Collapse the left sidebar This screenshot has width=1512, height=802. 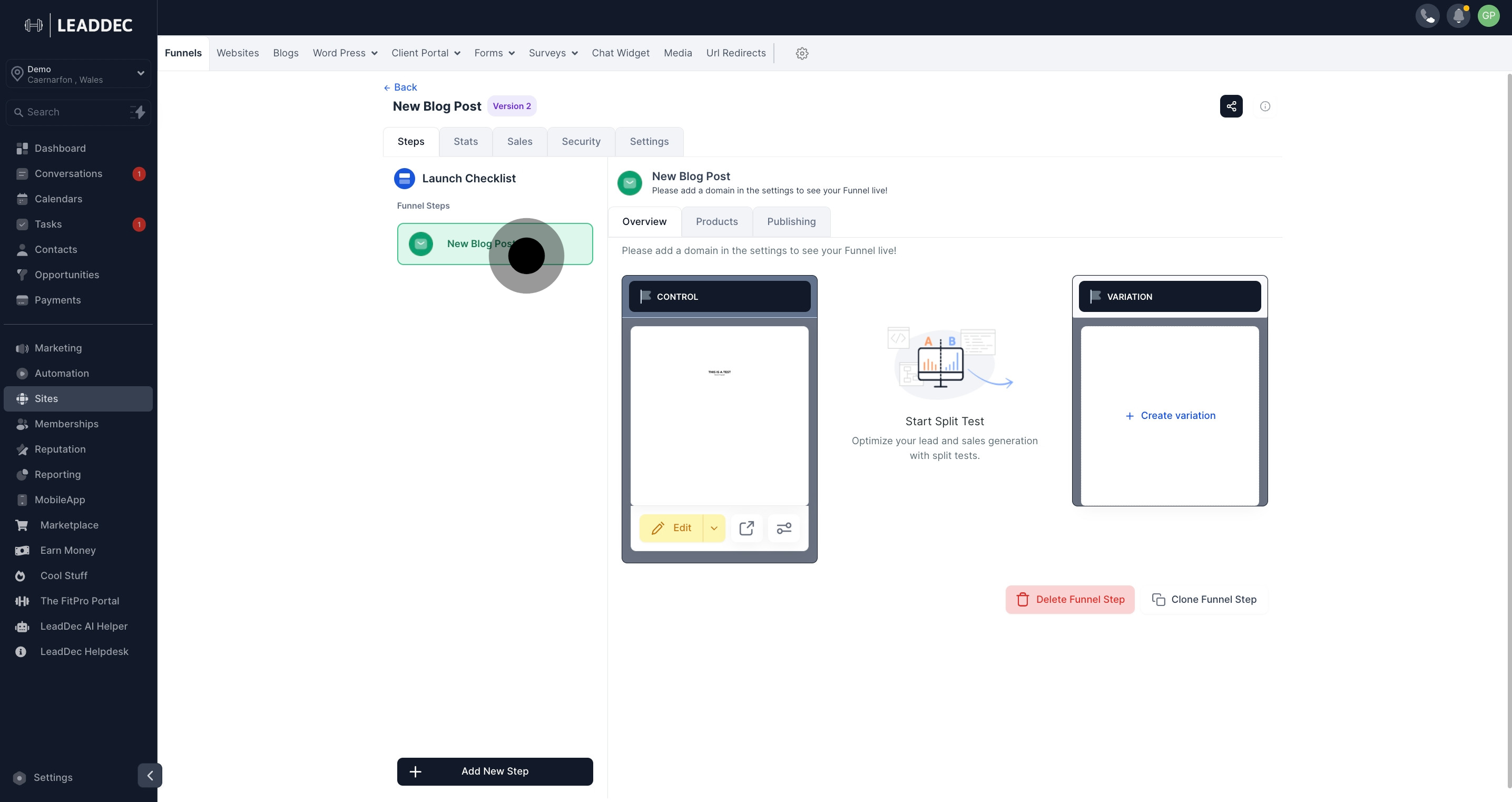click(x=150, y=776)
